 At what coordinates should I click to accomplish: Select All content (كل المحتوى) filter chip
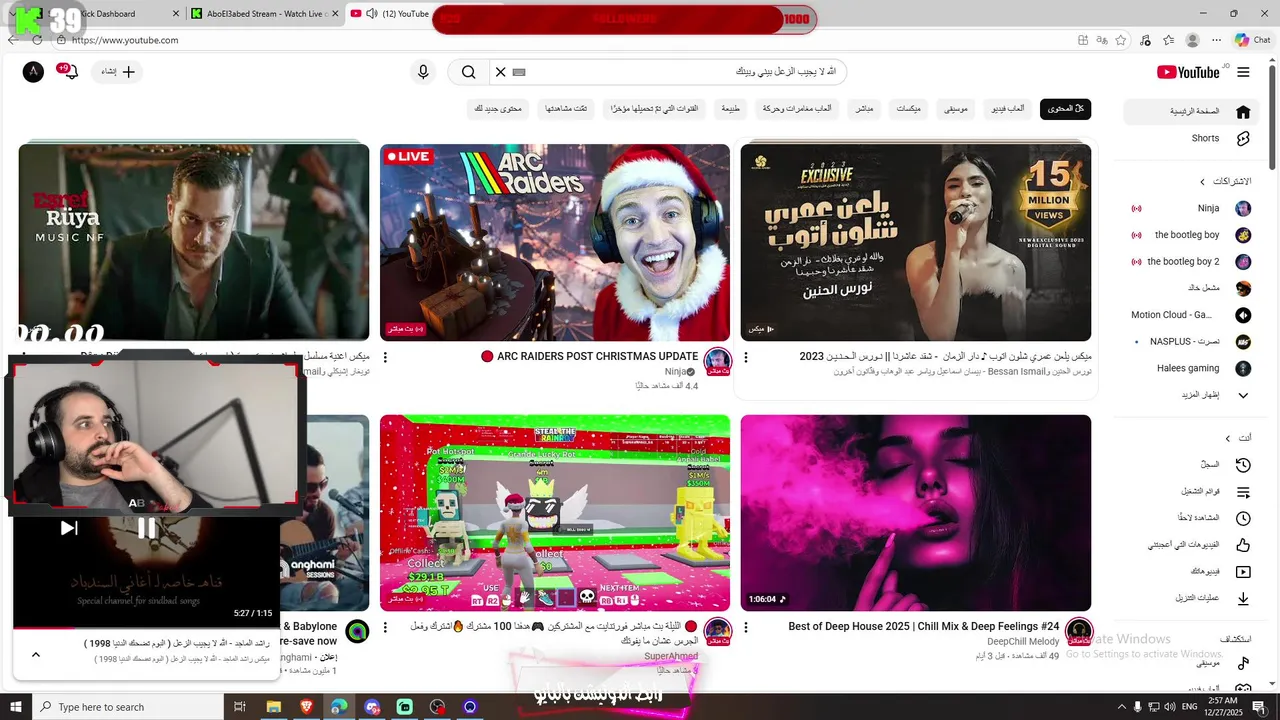1065,108
